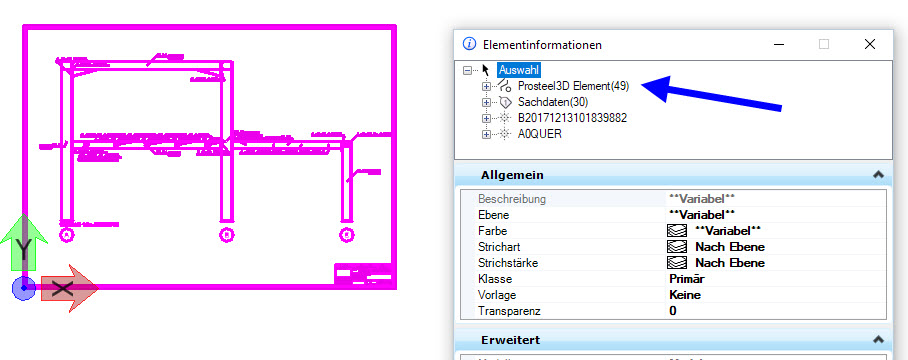Click the B20171213101839882 item icon
The image size is (908, 360).
[x=505, y=118]
